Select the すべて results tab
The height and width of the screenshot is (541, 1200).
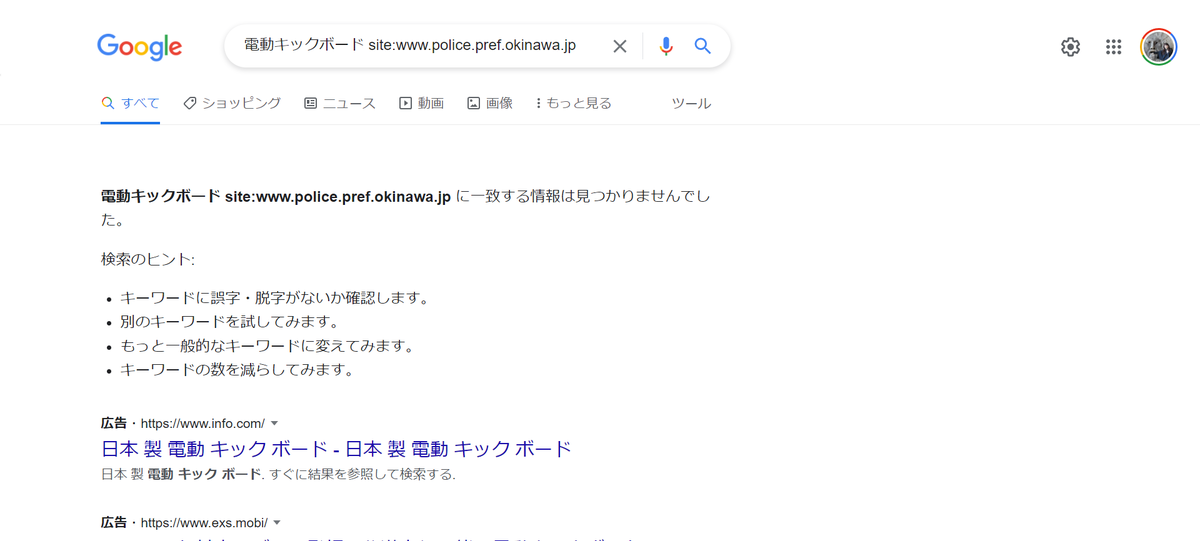(130, 103)
